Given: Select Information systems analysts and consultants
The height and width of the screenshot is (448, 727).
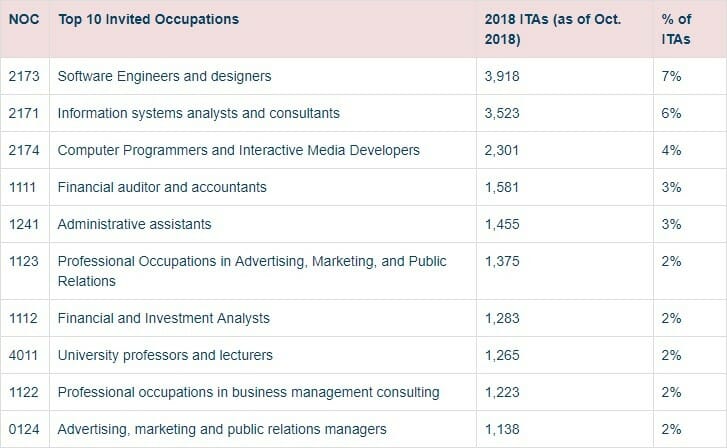Looking at the screenshot, I should coord(198,113).
